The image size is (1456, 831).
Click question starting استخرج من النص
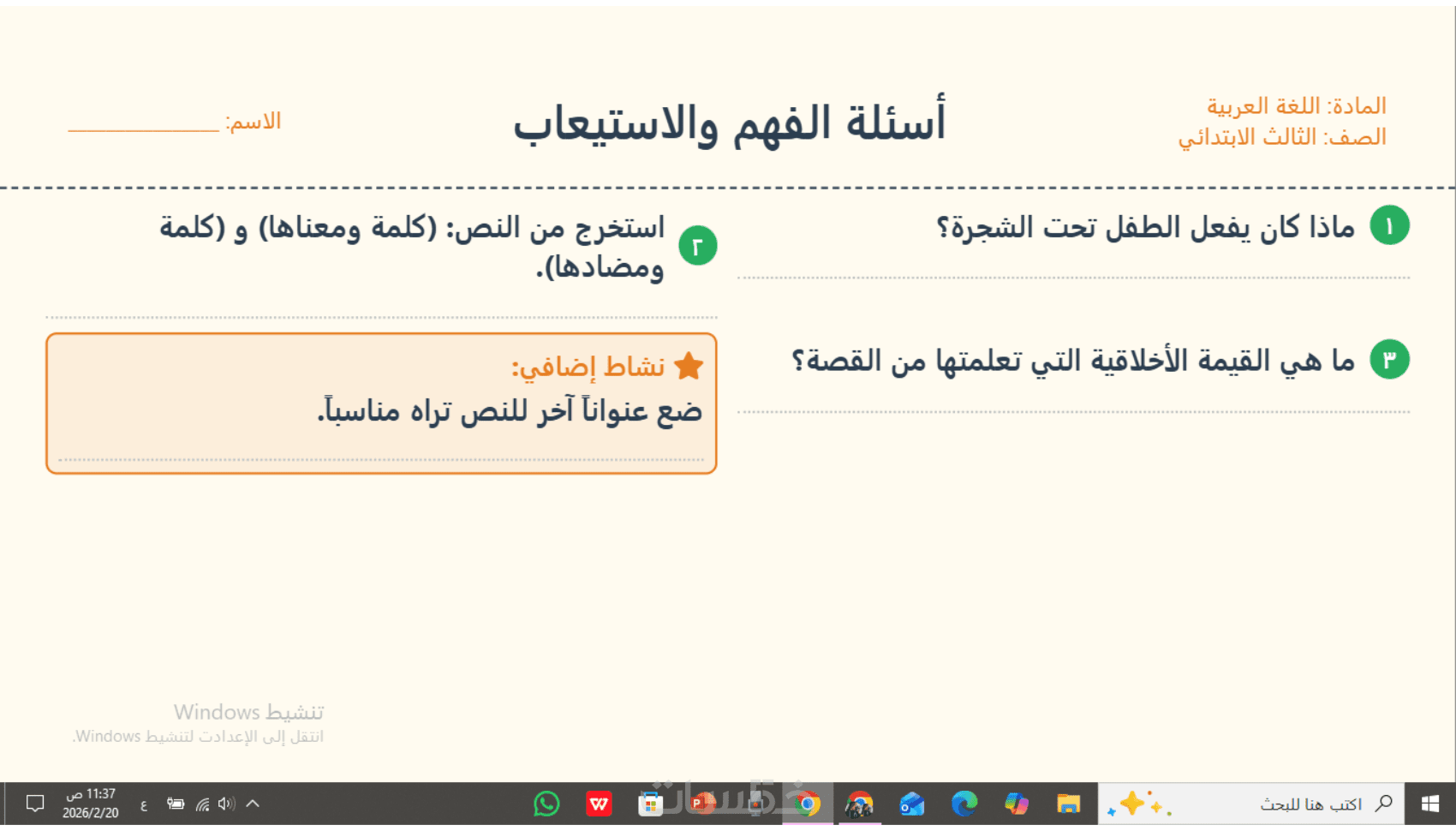tap(412, 247)
